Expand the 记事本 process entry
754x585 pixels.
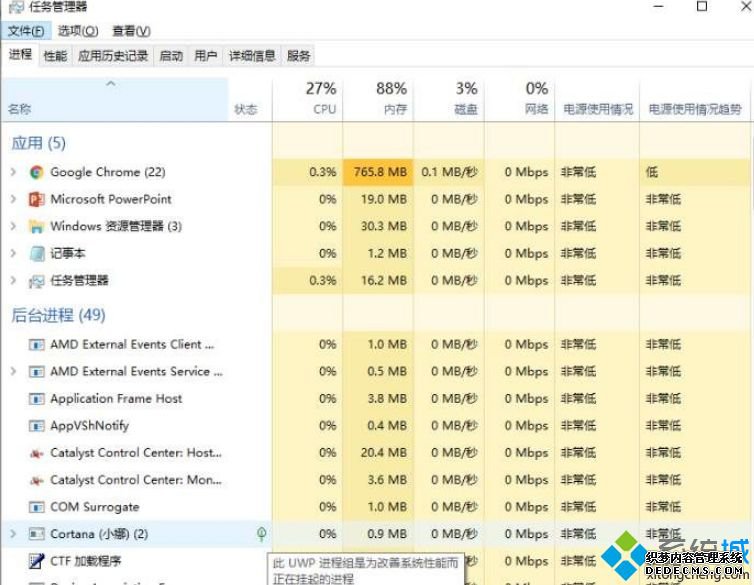click(x=13, y=253)
